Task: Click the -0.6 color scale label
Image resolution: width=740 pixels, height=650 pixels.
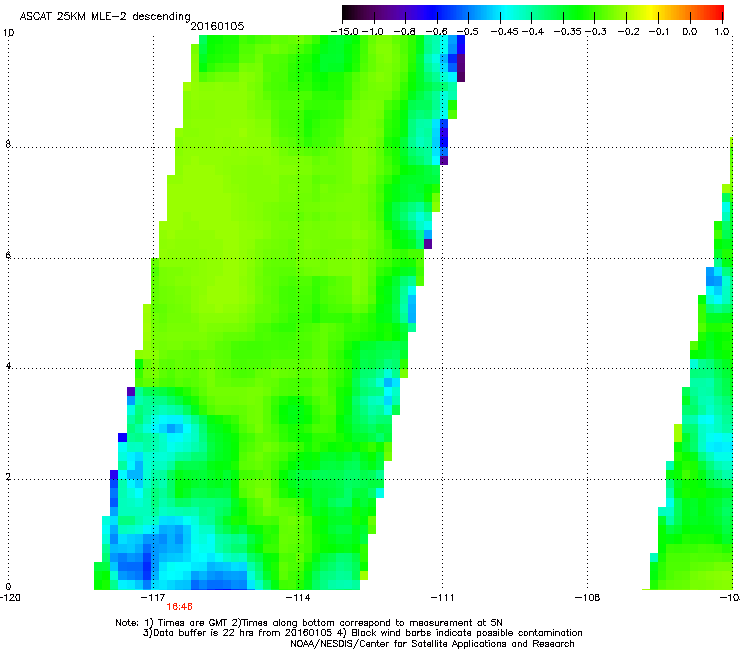Action: pos(437,32)
